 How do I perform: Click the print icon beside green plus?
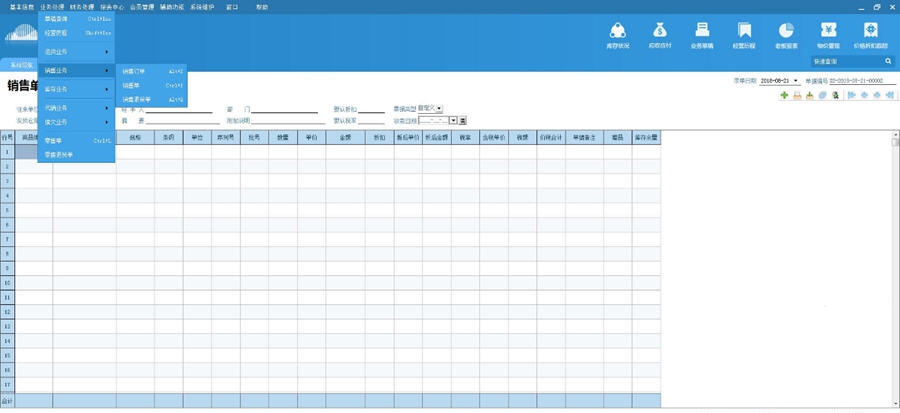797,96
